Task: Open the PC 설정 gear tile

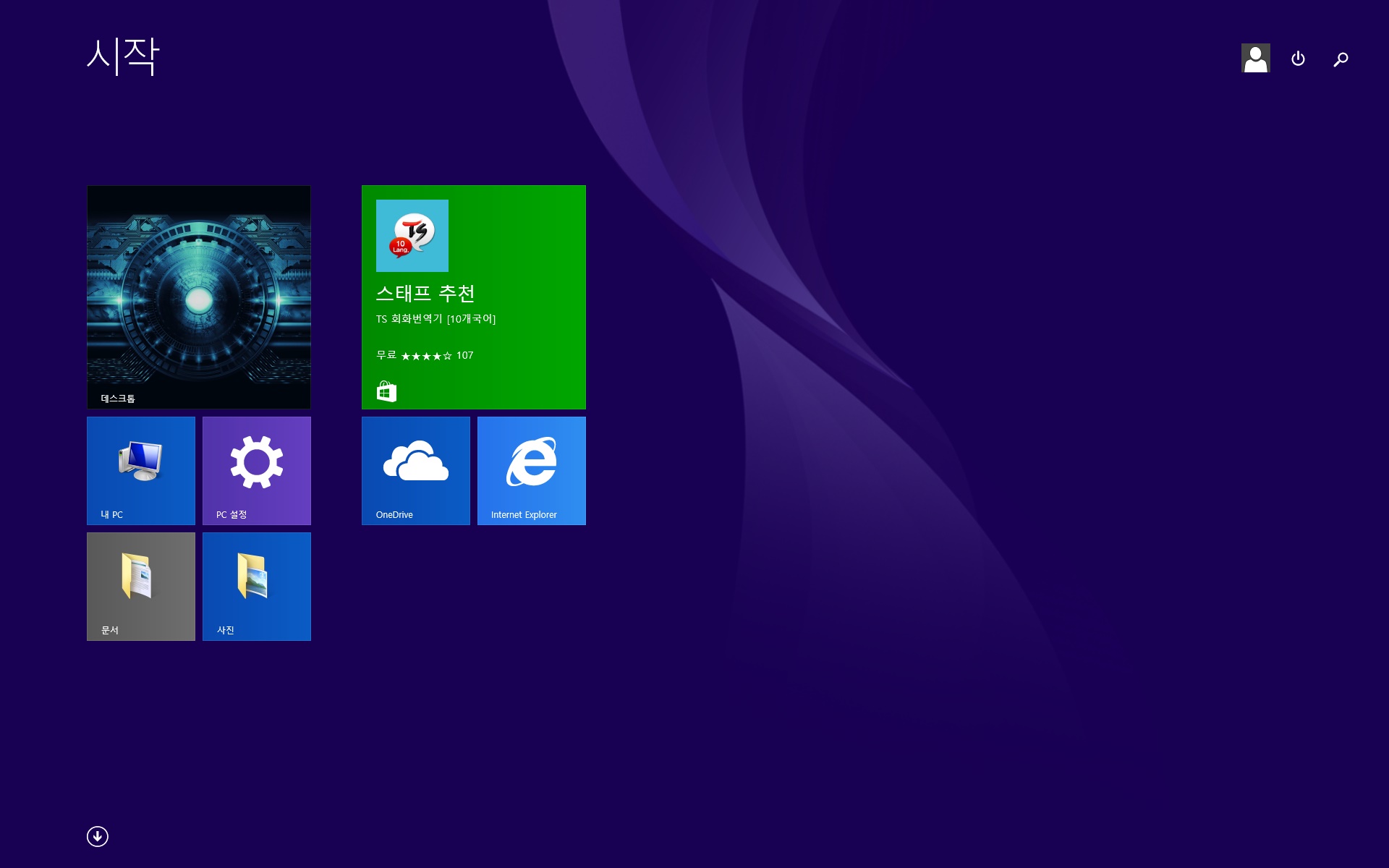Action: tap(257, 471)
